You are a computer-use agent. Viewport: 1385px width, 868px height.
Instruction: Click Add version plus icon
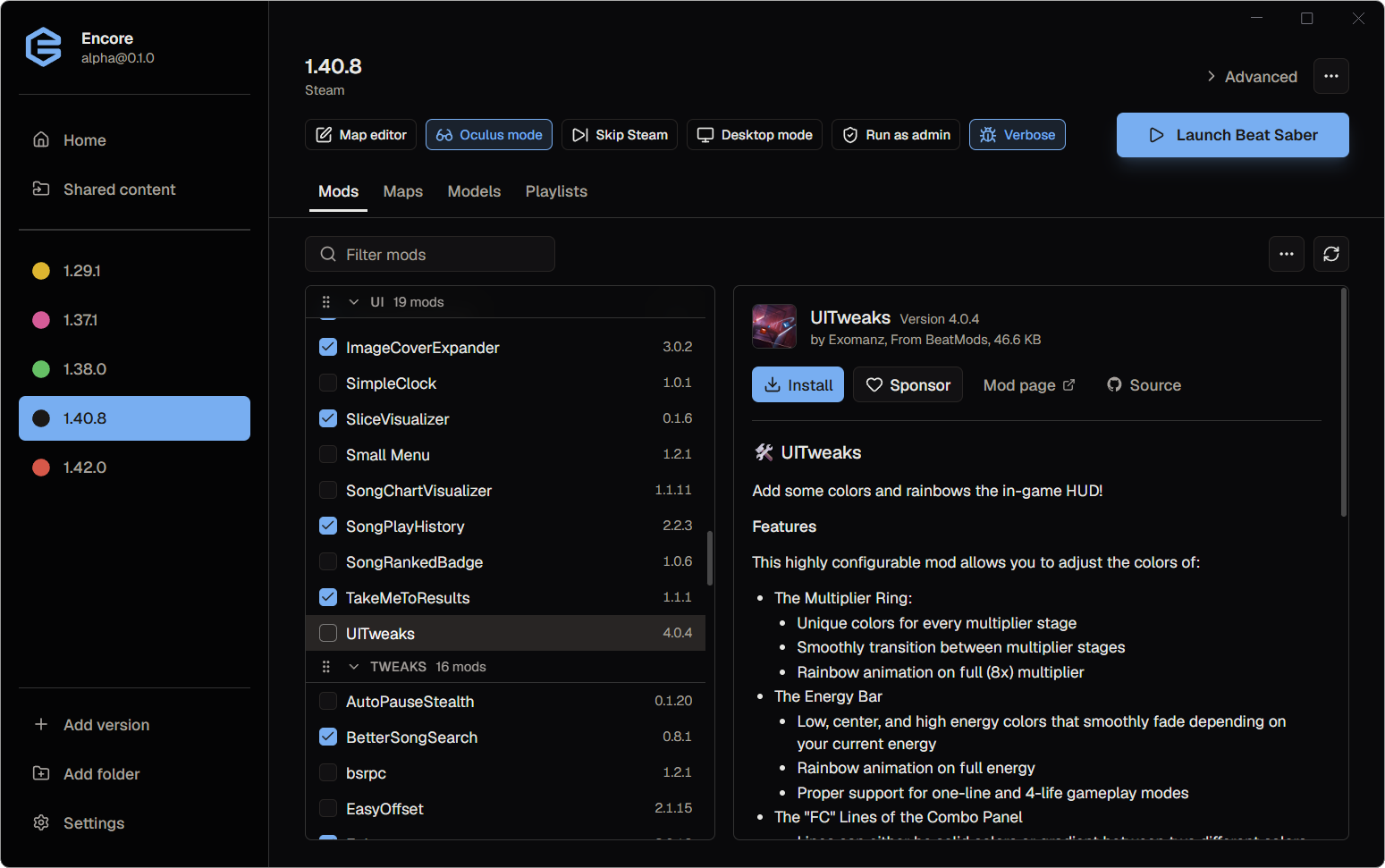click(41, 724)
